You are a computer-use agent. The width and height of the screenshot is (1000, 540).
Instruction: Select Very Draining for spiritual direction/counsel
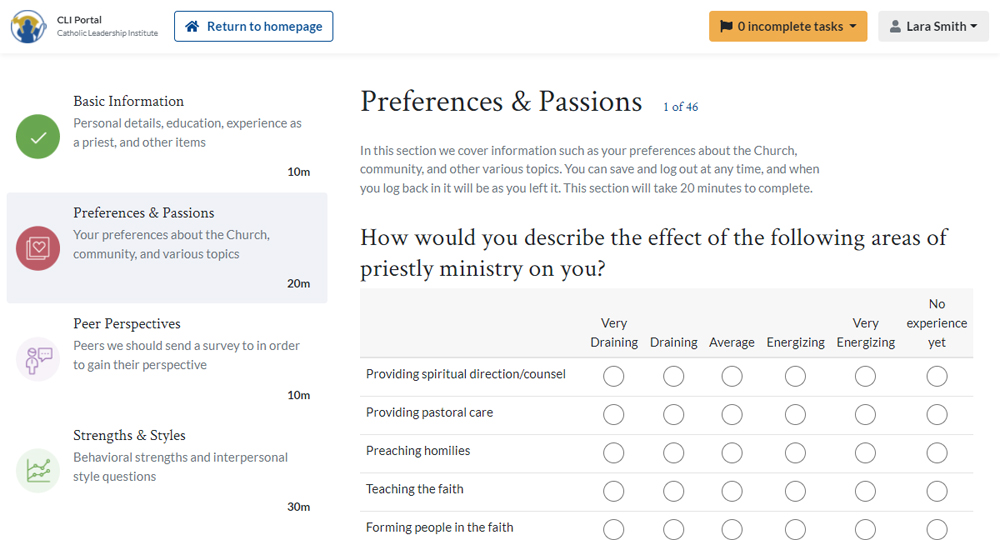point(614,376)
